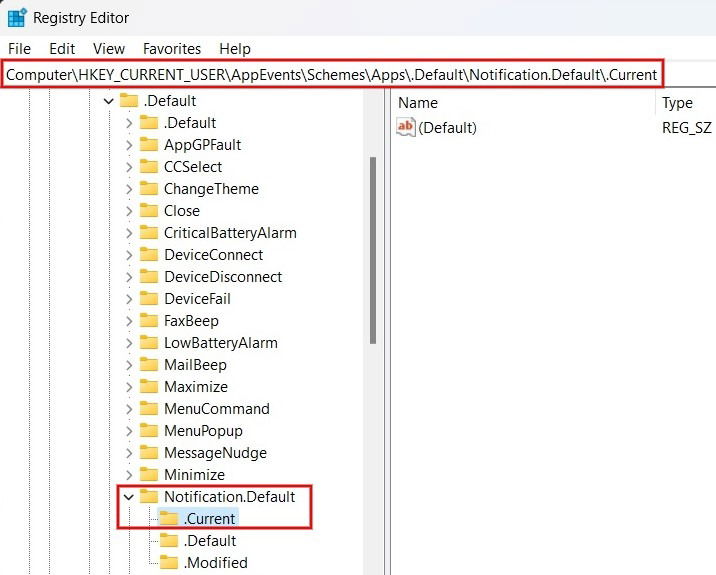
Task: Select the Maximize folder icon
Action: point(149,387)
